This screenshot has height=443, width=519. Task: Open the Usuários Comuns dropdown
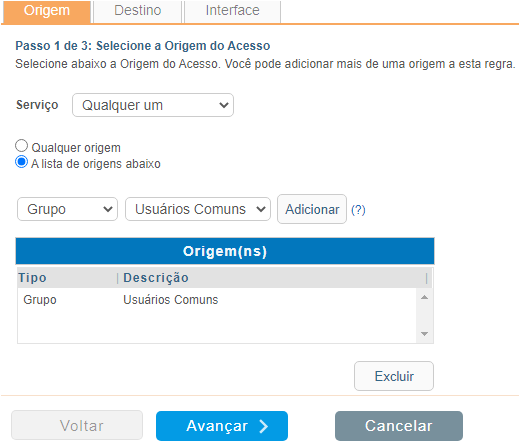[x=198, y=209]
